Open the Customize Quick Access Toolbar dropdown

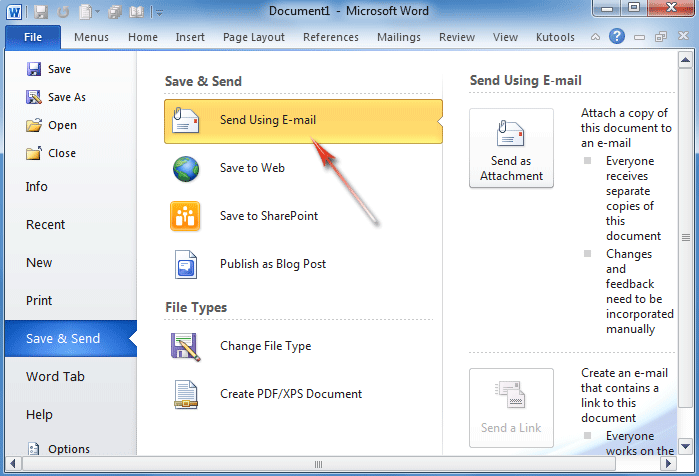(159, 13)
